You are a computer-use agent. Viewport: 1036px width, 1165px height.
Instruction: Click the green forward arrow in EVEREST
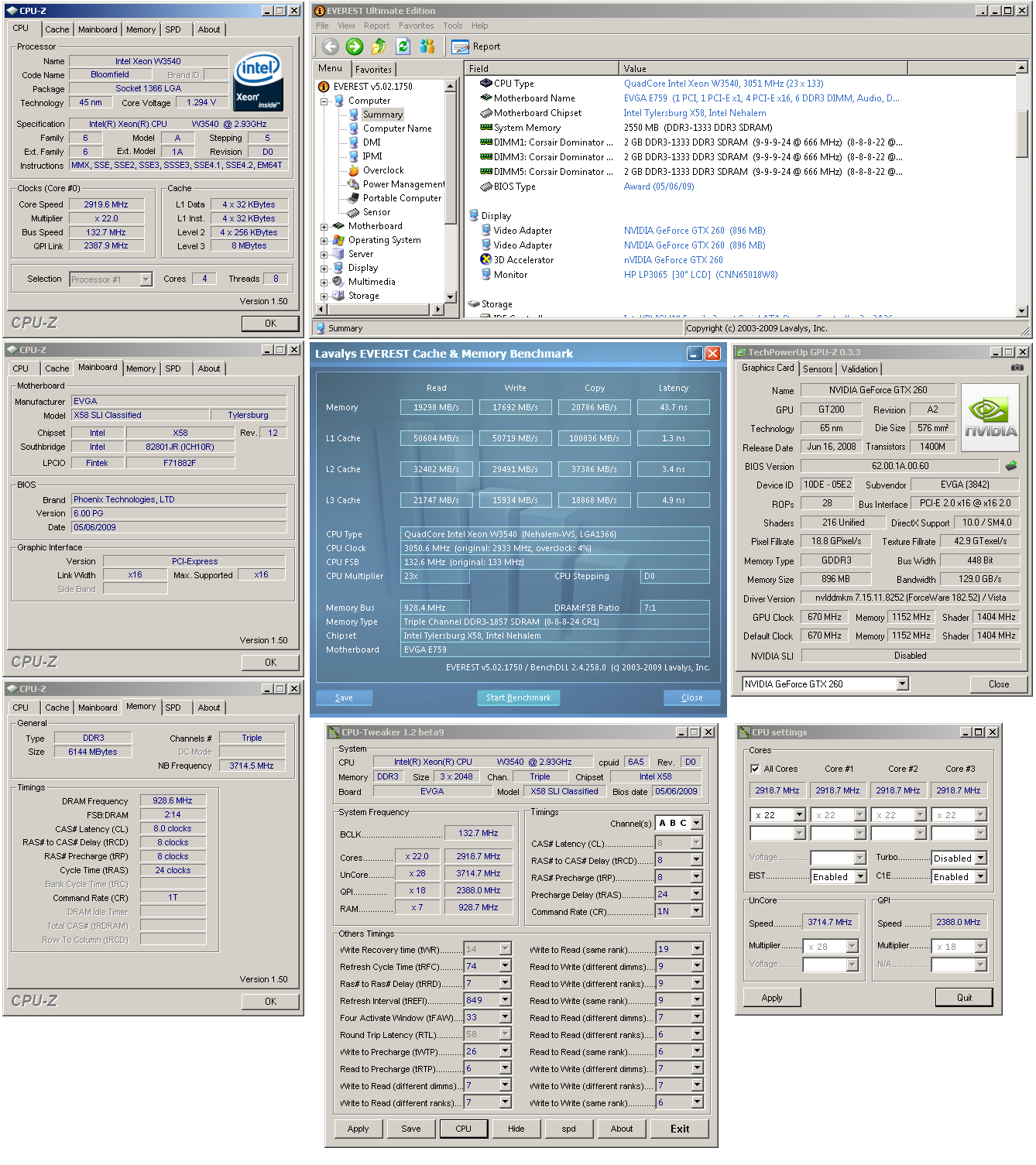coord(355,46)
